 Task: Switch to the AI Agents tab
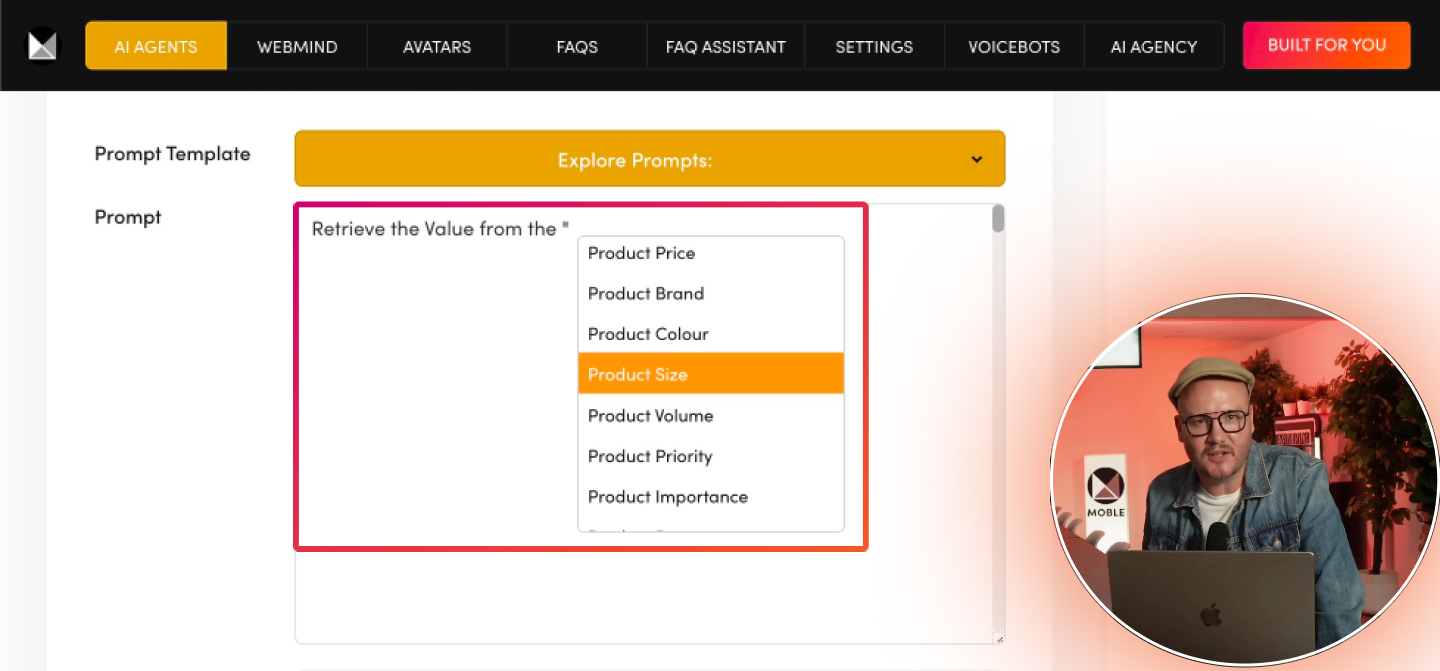click(x=156, y=47)
